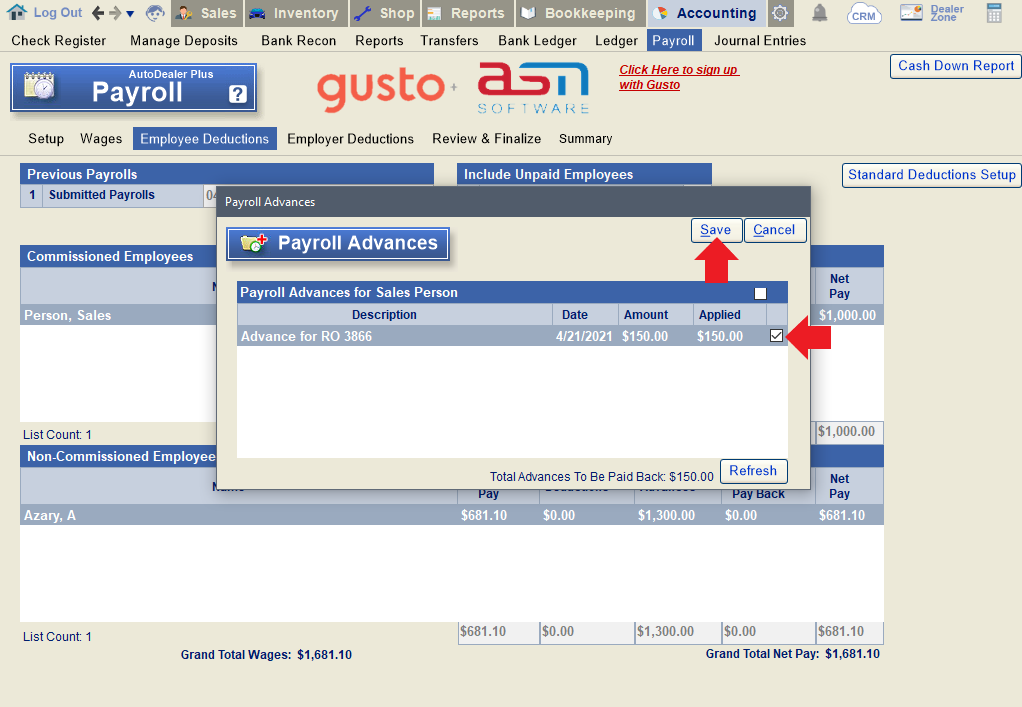Image resolution: width=1022 pixels, height=707 pixels.
Task: Open Journal Entries submenu
Action: pos(760,40)
